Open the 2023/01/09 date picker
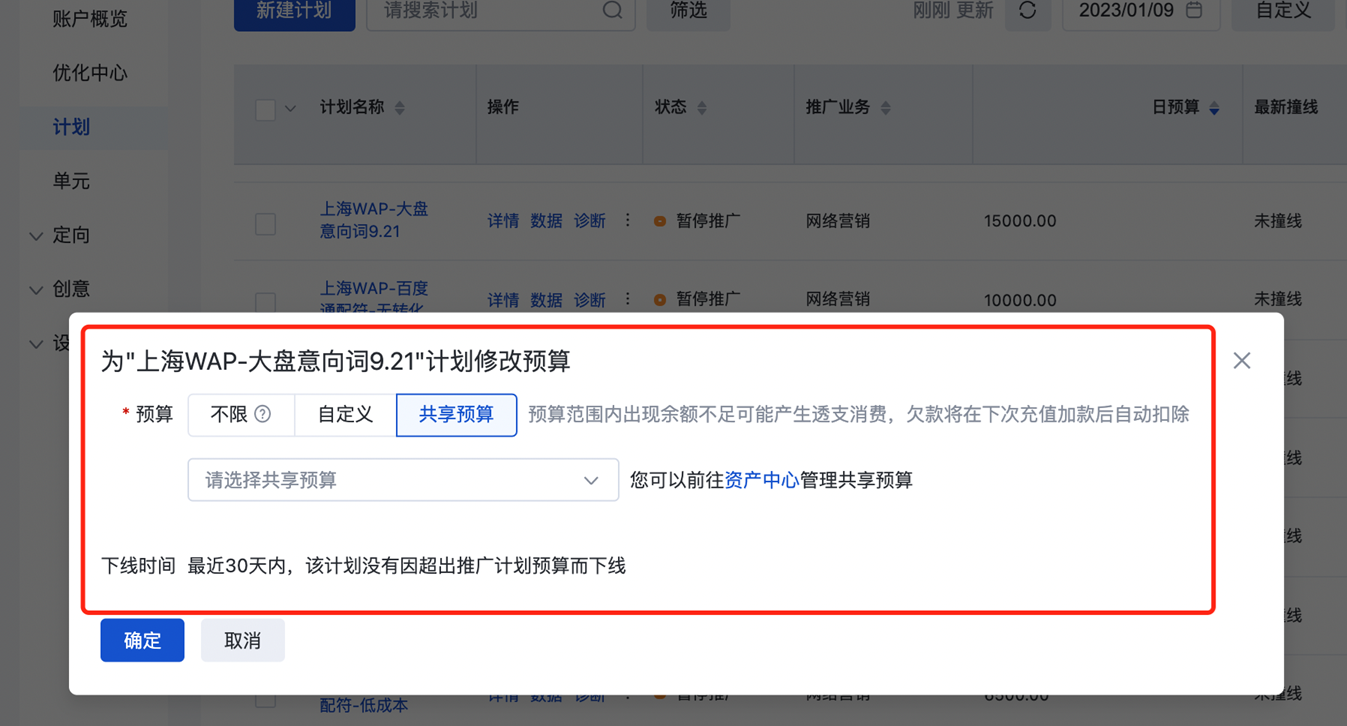This screenshot has width=1347, height=726. coord(1140,11)
